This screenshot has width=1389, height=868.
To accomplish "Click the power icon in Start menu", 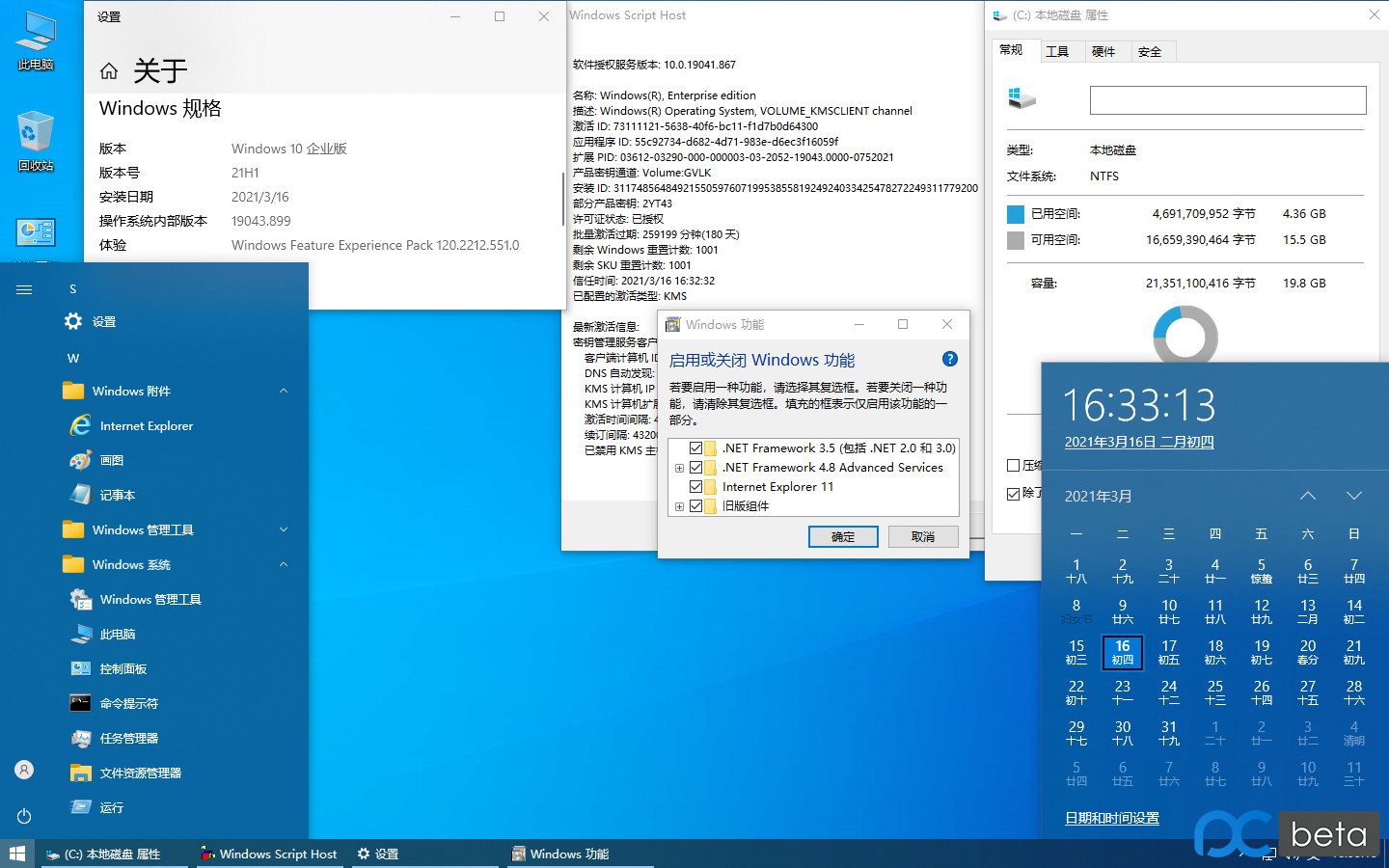I will click(24, 816).
